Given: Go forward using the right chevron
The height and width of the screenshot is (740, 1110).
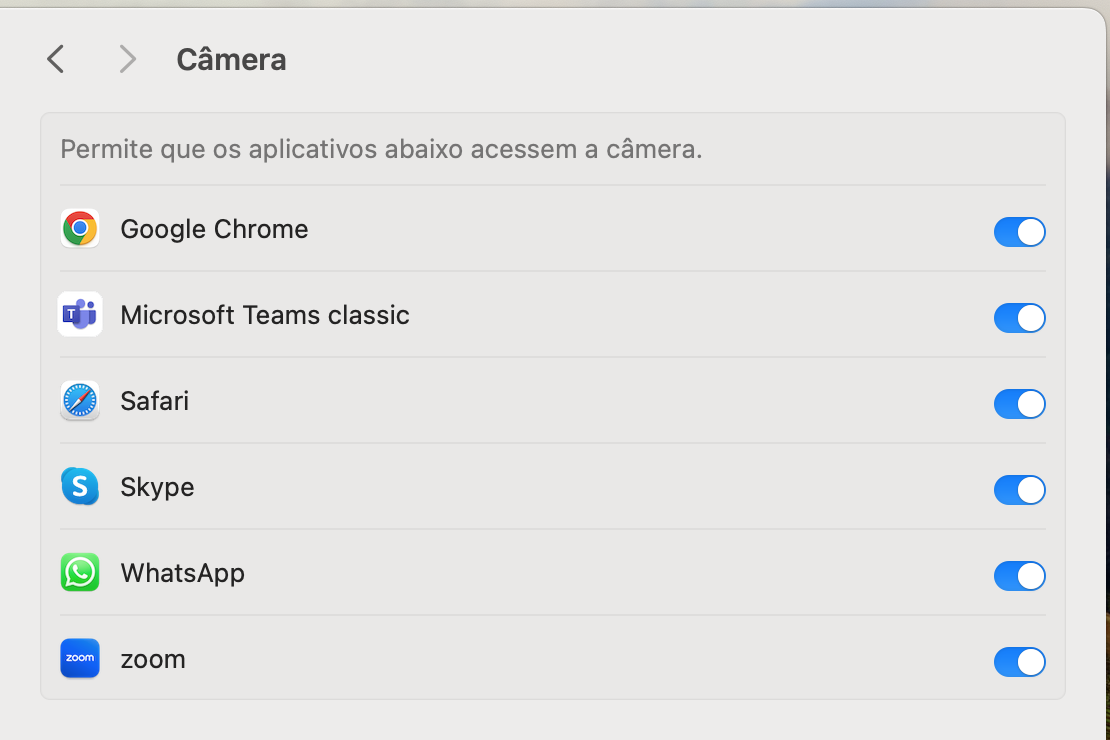Looking at the screenshot, I should (x=127, y=59).
